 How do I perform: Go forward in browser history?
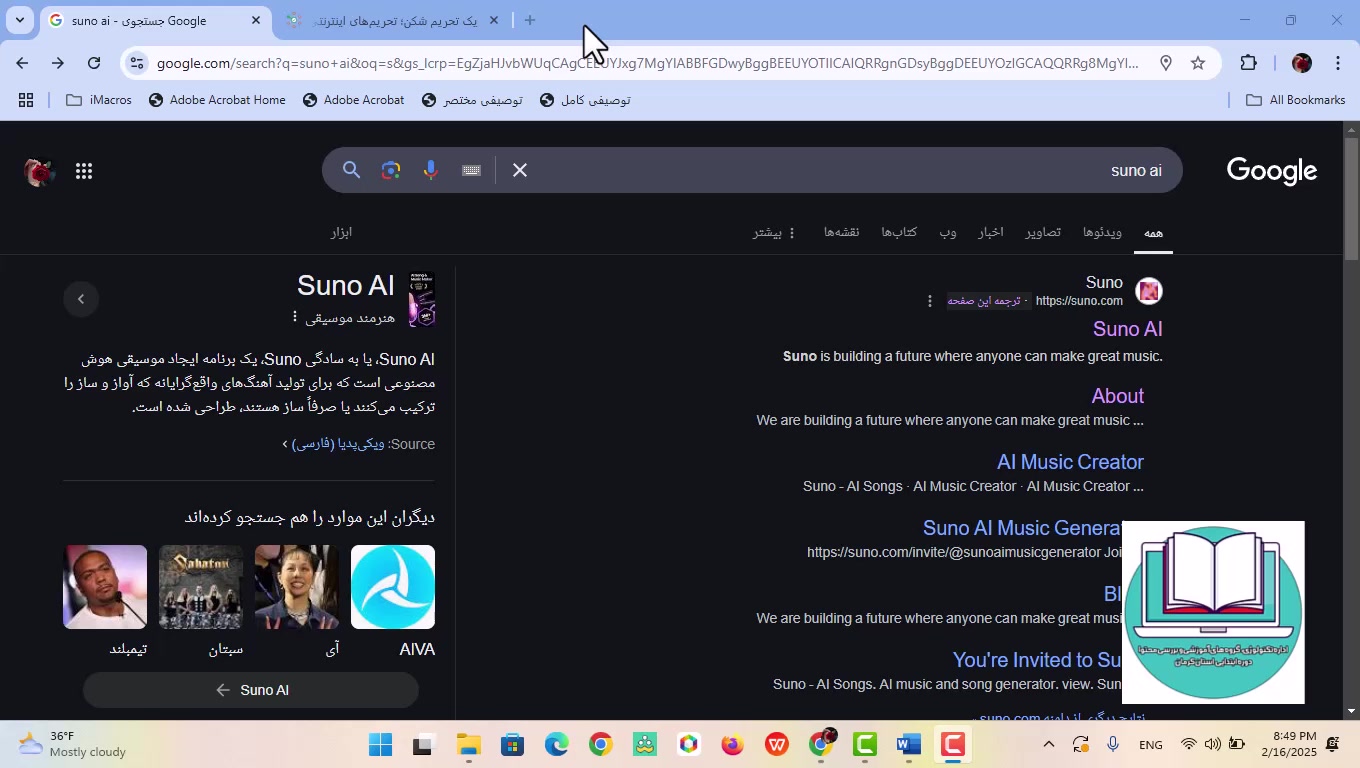[58, 63]
